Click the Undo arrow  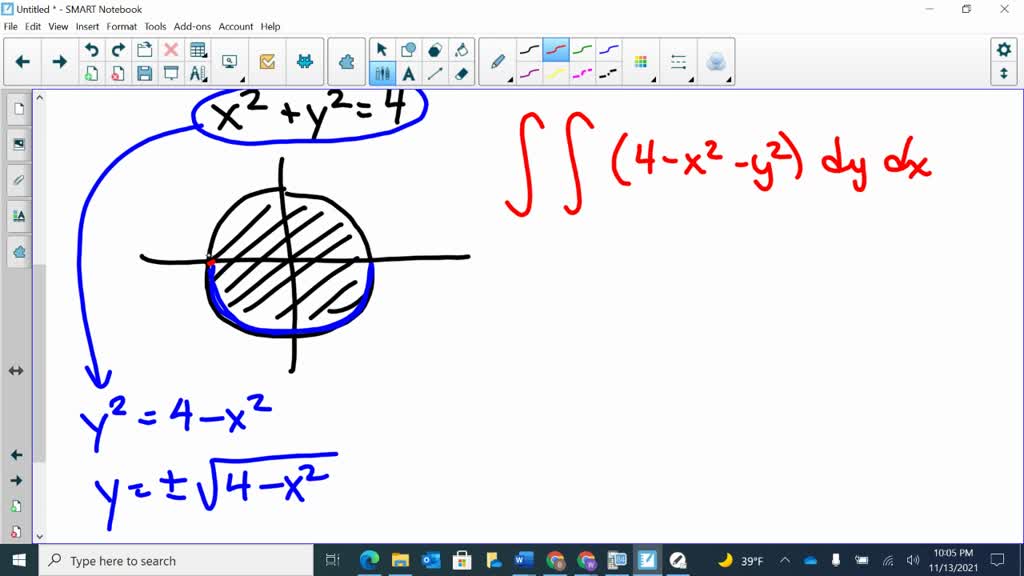coord(92,48)
